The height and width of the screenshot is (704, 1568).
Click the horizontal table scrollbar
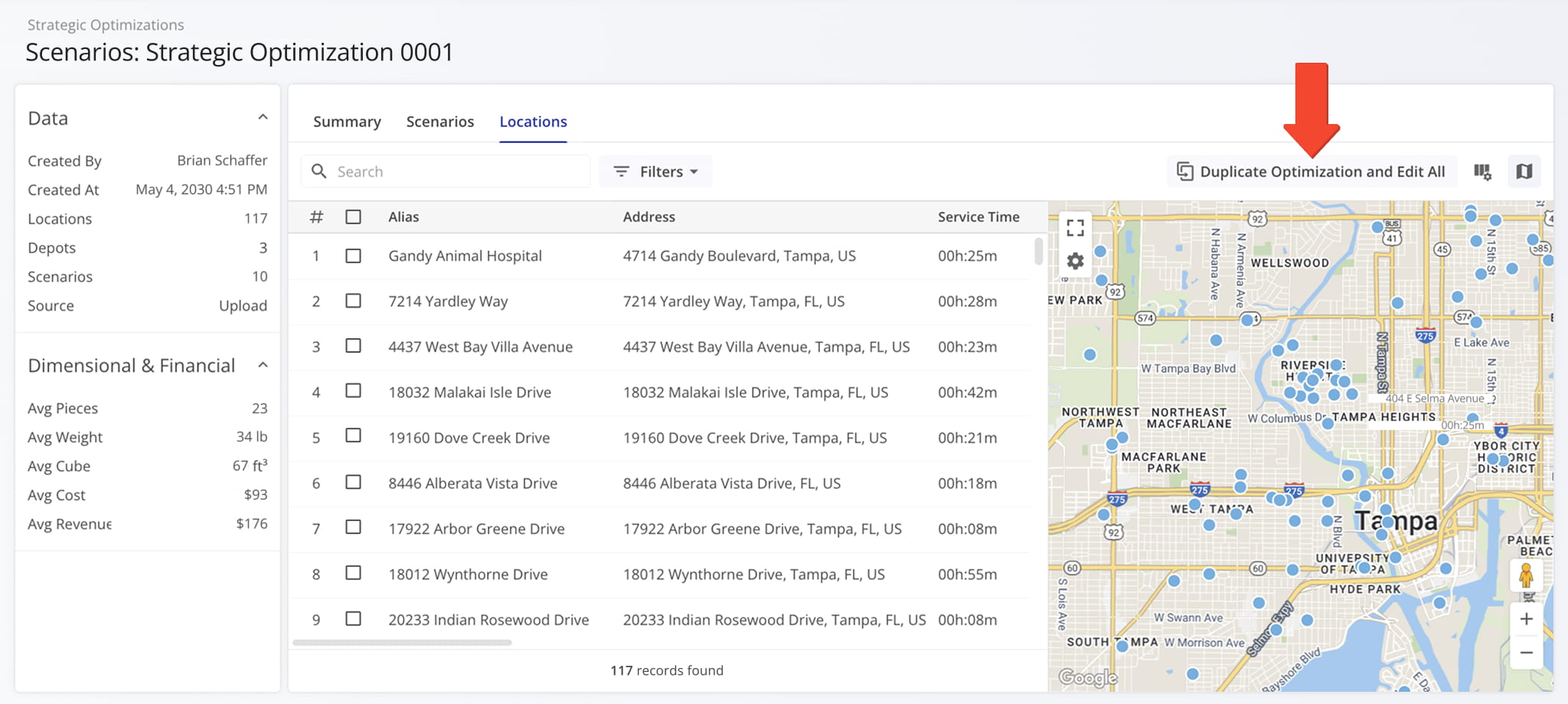point(402,643)
